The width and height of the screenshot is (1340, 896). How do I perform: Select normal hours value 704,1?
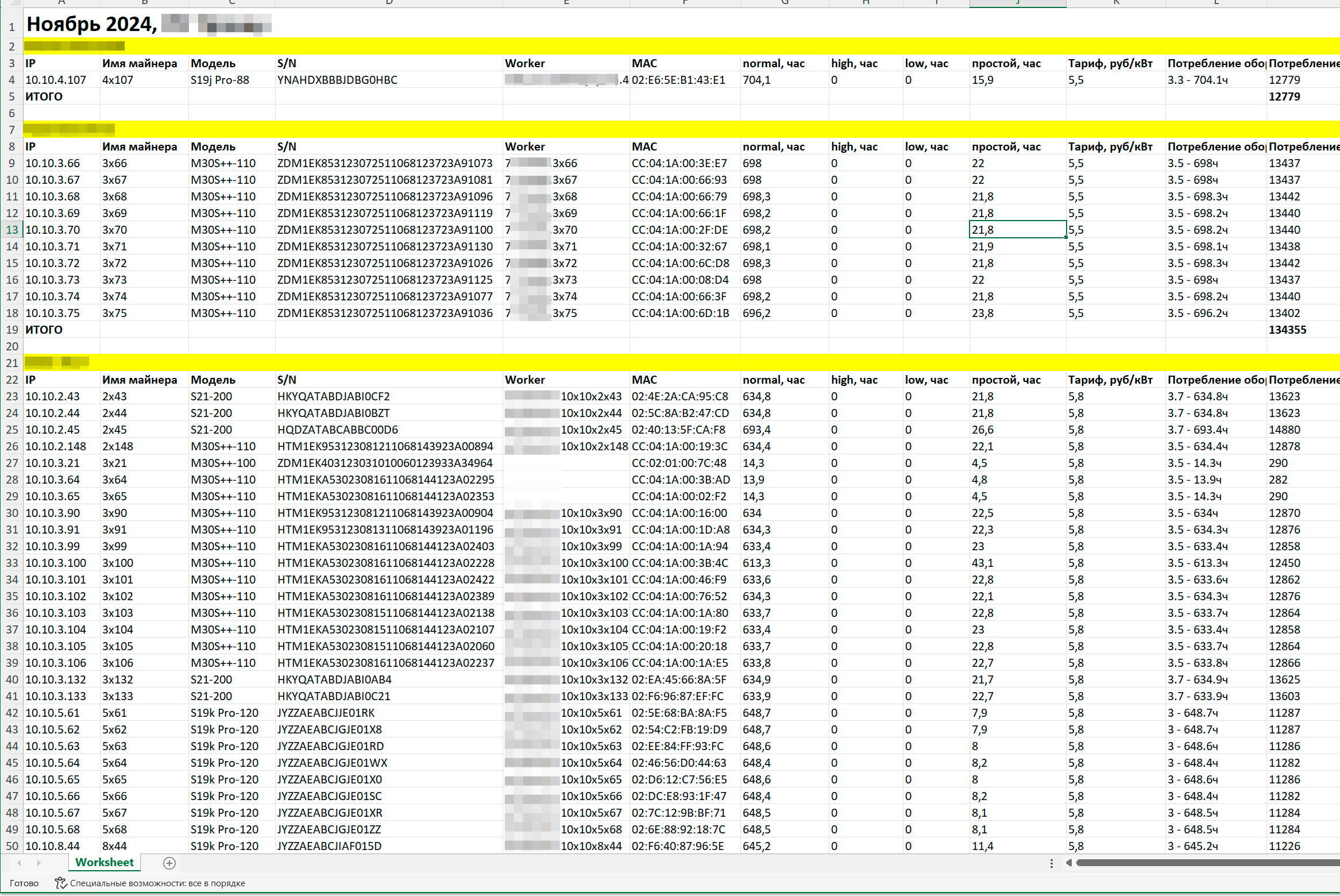(785, 80)
